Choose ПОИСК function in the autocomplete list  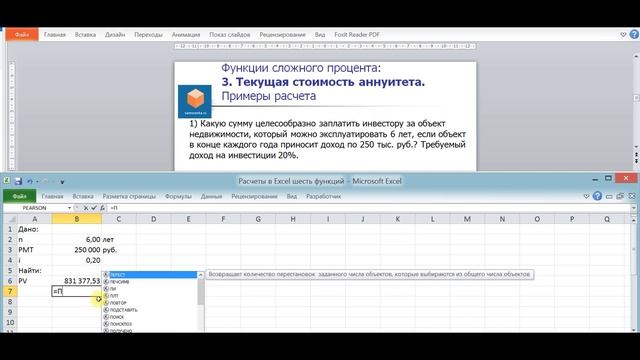point(150,317)
